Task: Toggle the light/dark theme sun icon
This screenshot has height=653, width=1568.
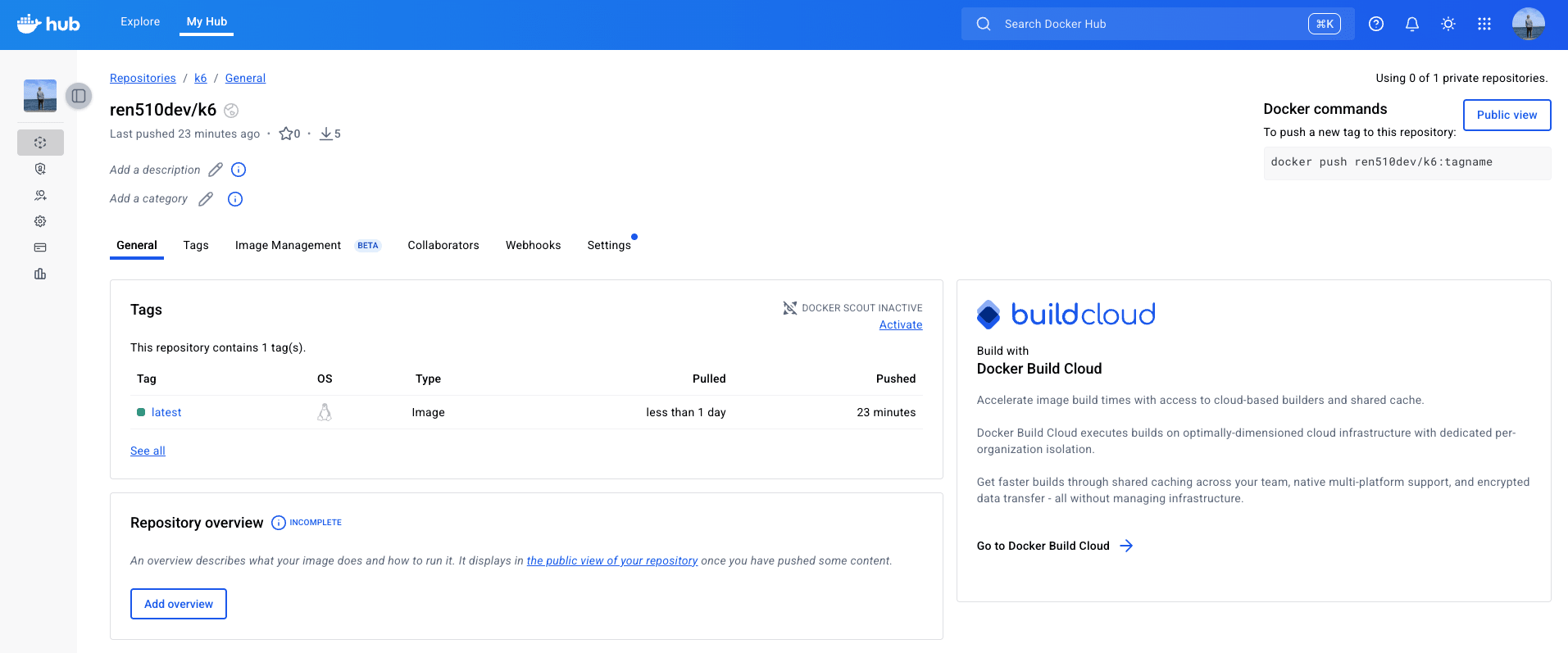Action: pos(1448,24)
